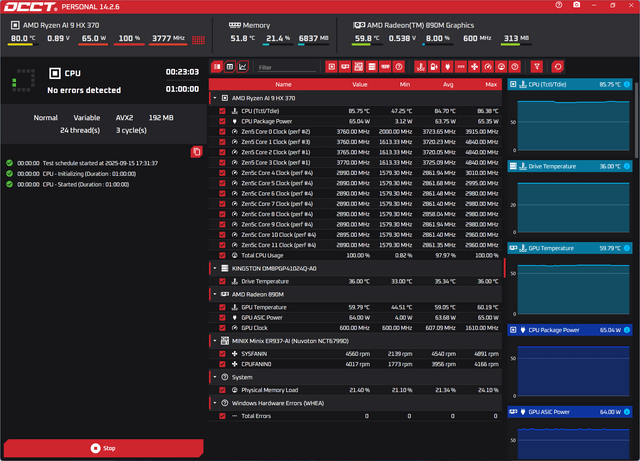Take a screenshot with camera icon
The image size is (640, 461).
pyautogui.click(x=576, y=5)
